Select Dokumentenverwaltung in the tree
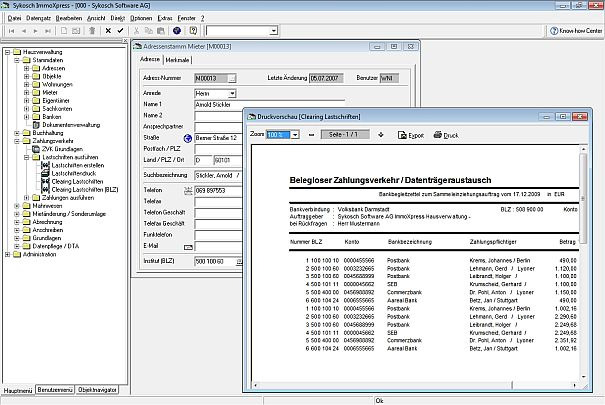This screenshot has width=605, height=405. click(71, 125)
